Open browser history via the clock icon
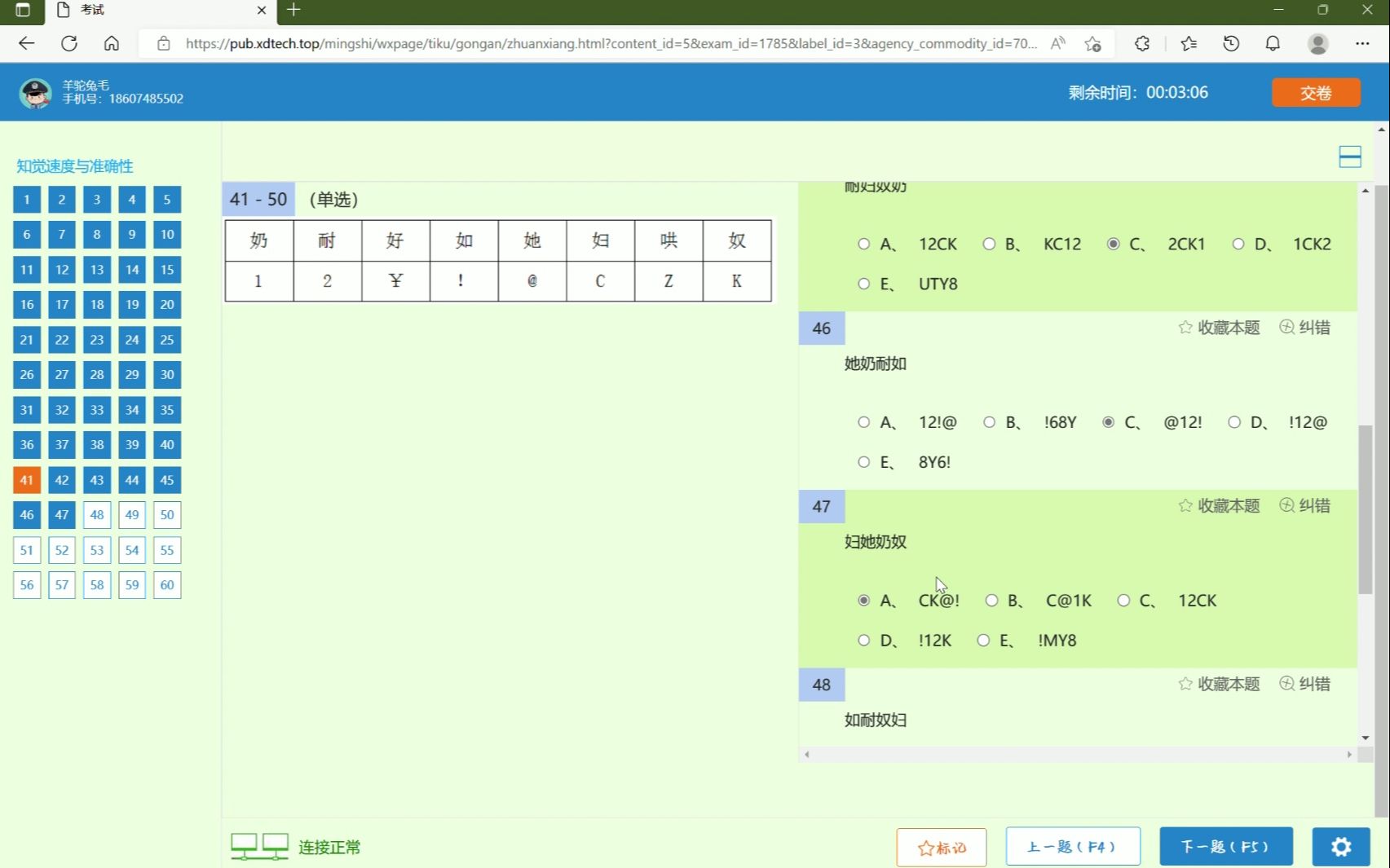Image resolution: width=1390 pixels, height=868 pixels. (1231, 43)
